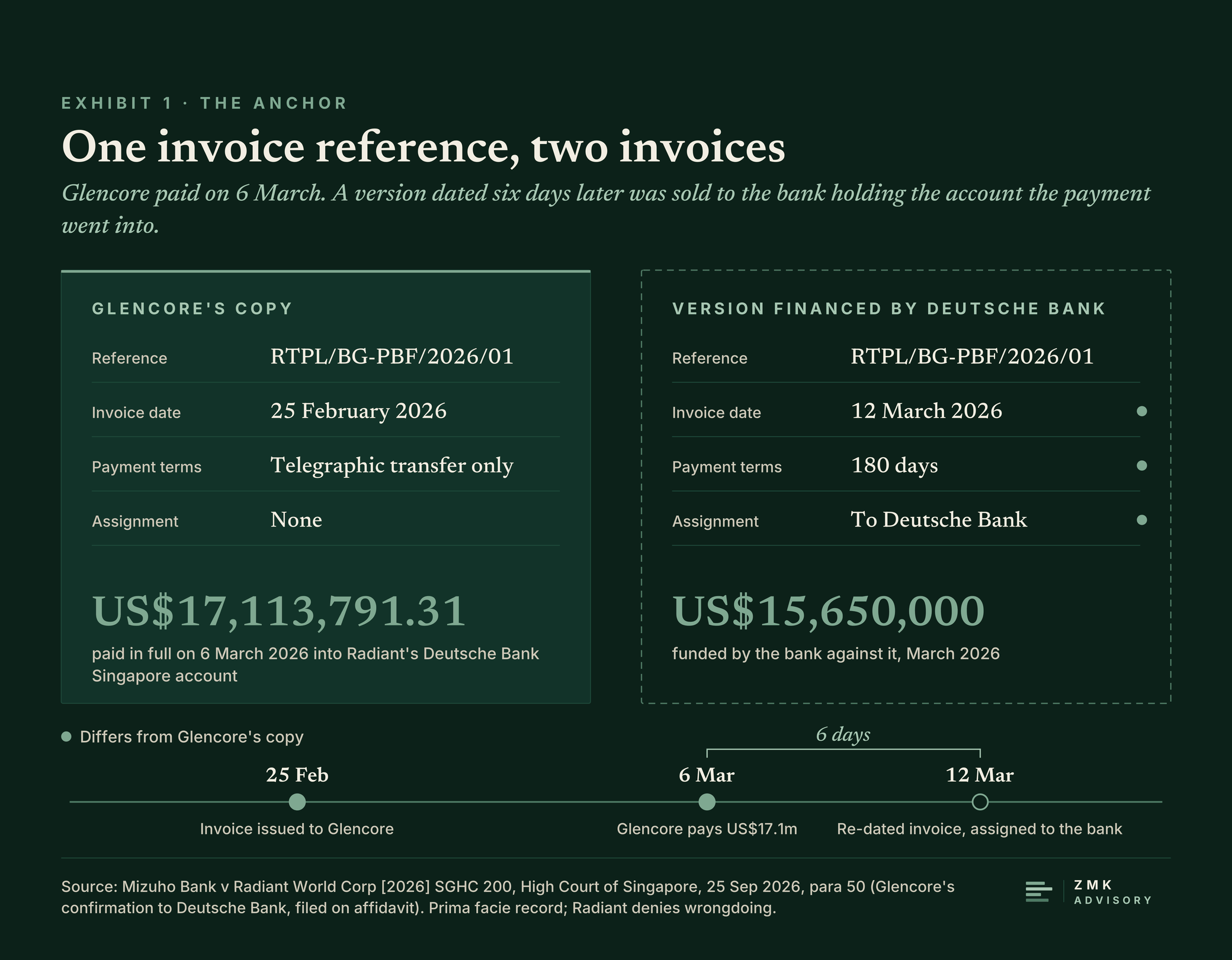Click the To Deutsche Bank assignment value
Screen dimensions: 1232x960
pos(939,520)
